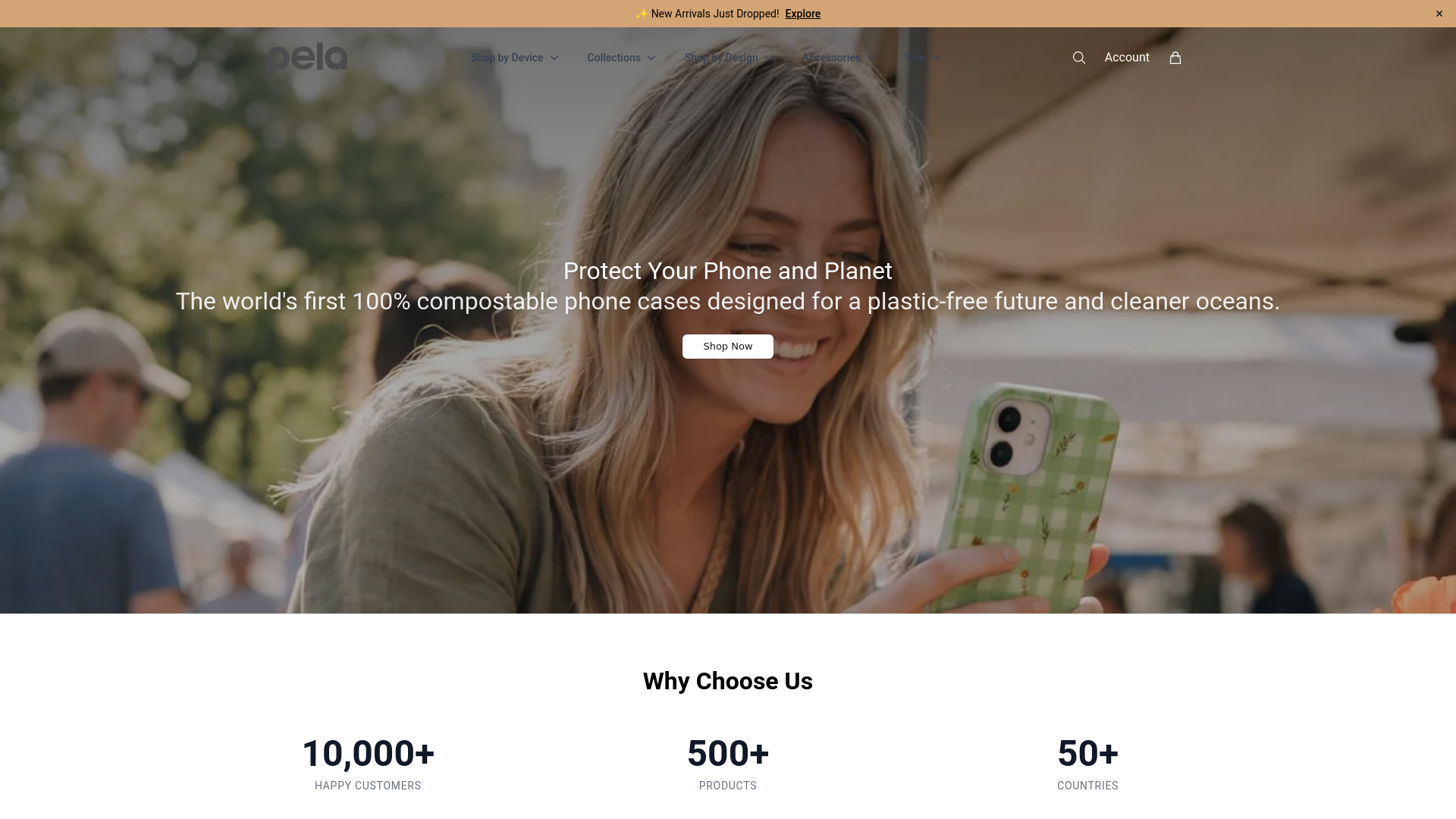Click the Shop Now button
The width and height of the screenshot is (1456, 819).
coord(727,347)
